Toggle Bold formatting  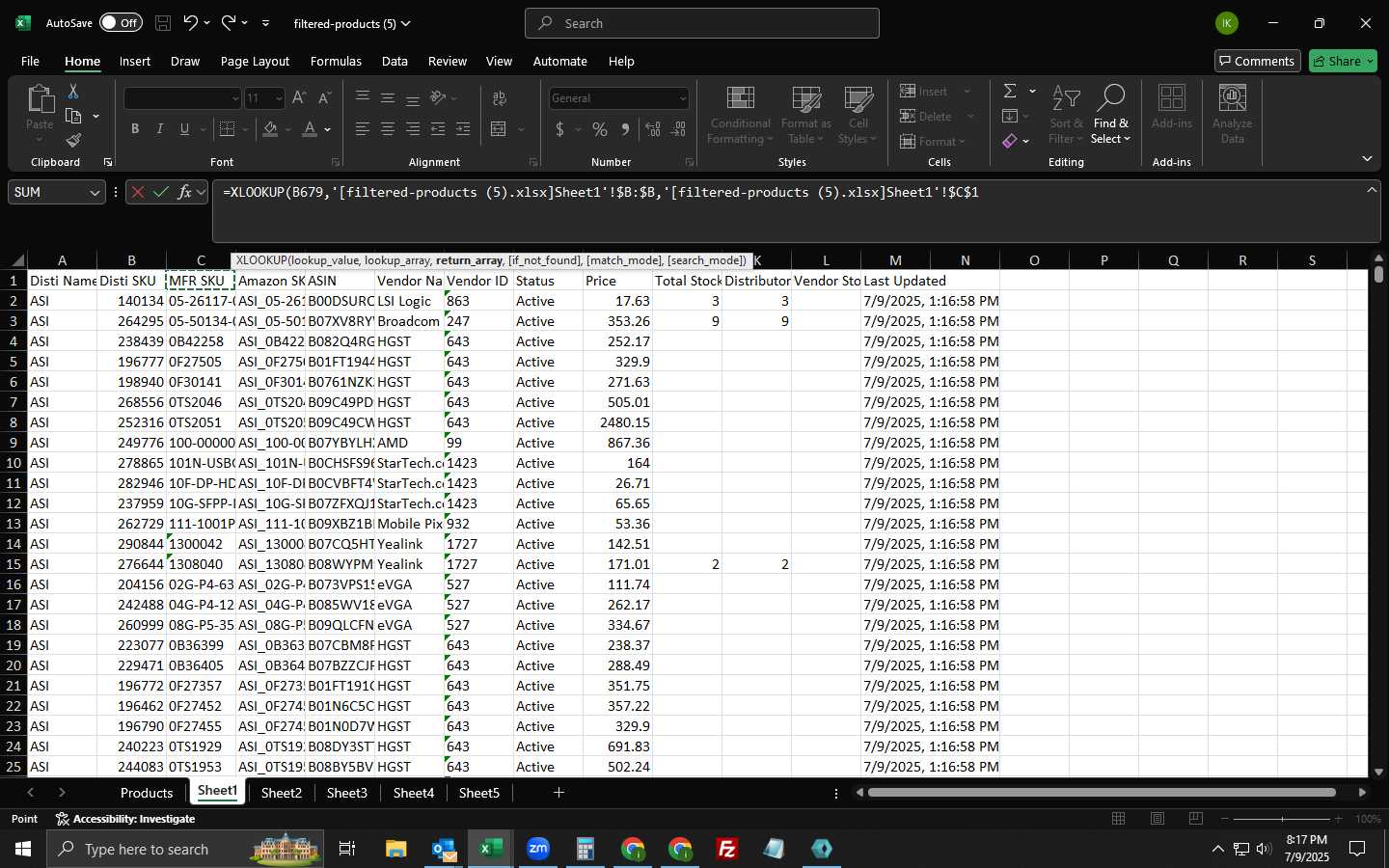135,128
